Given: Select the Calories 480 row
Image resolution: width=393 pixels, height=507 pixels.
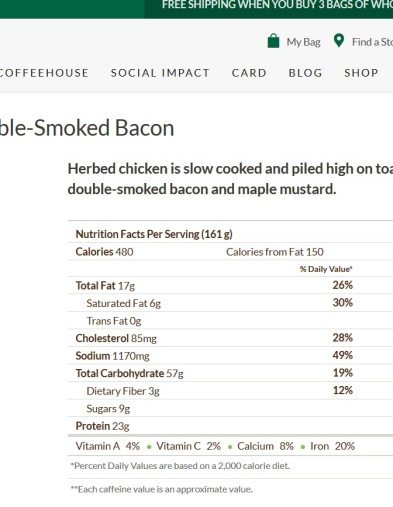Looking at the screenshot, I should tap(230, 252).
